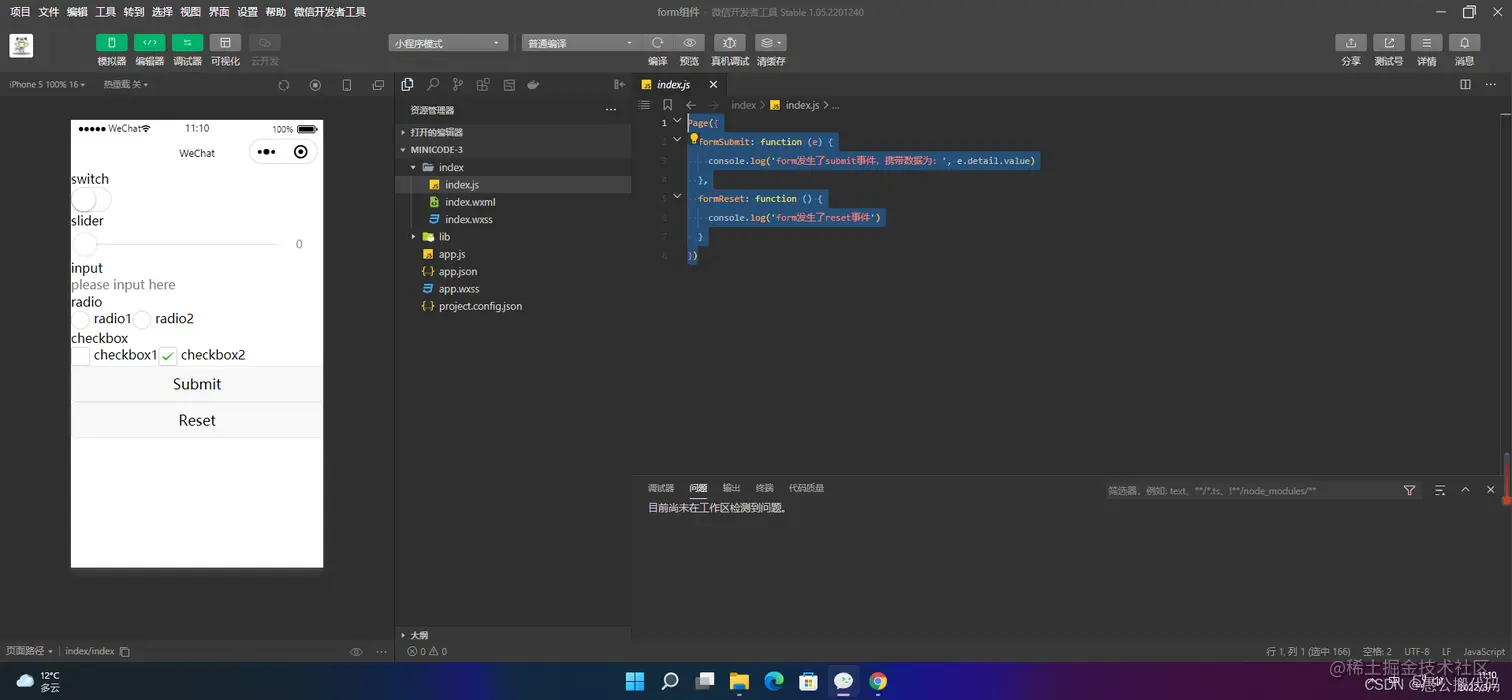The width and height of the screenshot is (1512, 700).
Task: Click the simulator stop/record icon
Action: (x=315, y=85)
